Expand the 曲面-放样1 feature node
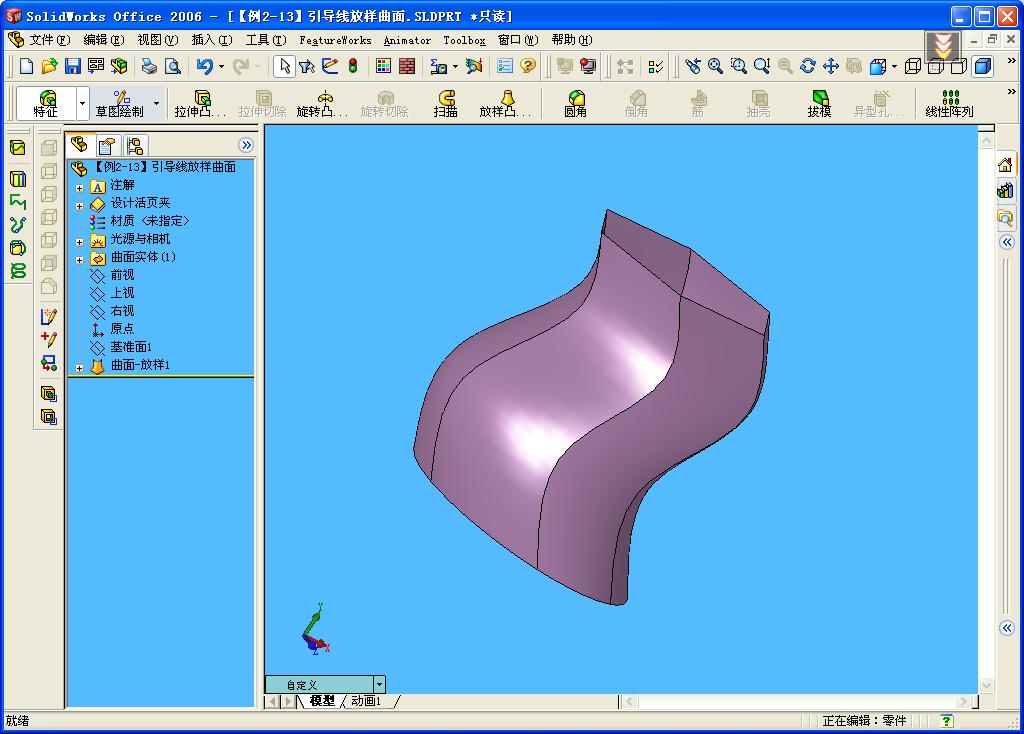The width and height of the screenshot is (1024, 734). (x=80, y=368)
